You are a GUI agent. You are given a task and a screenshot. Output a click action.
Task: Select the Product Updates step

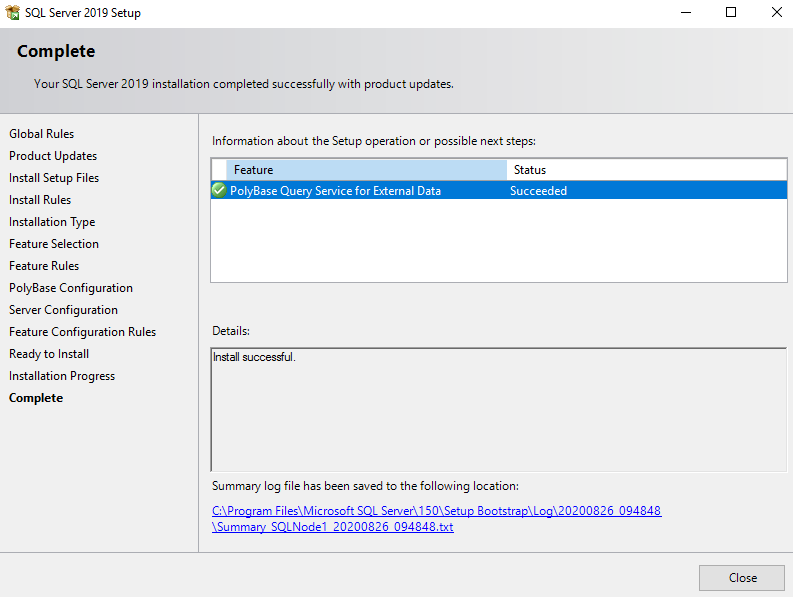[53, 156]
